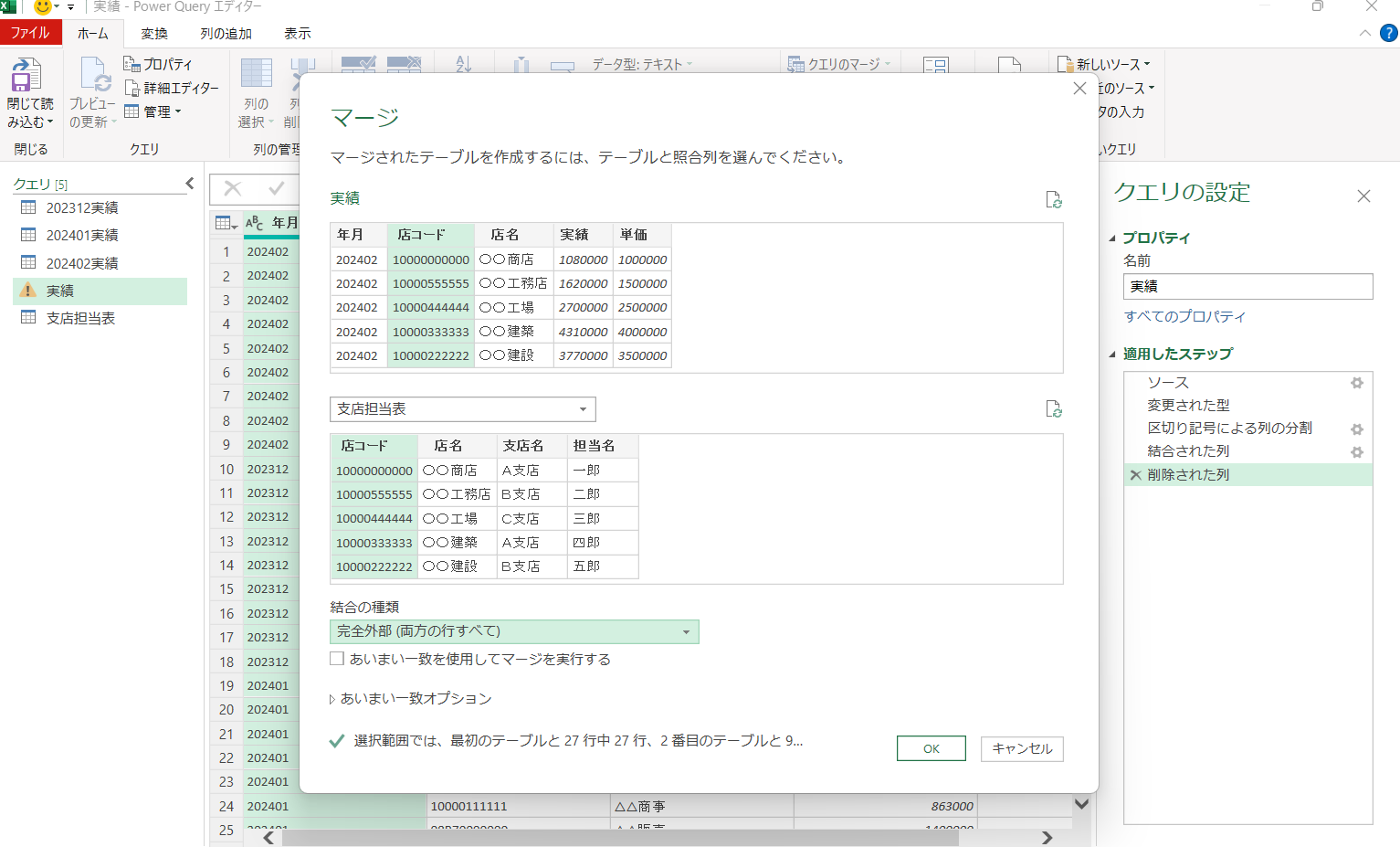
Task: Enable あいまい一致を使用してマージを実行する
Action: tap(337, 658)
